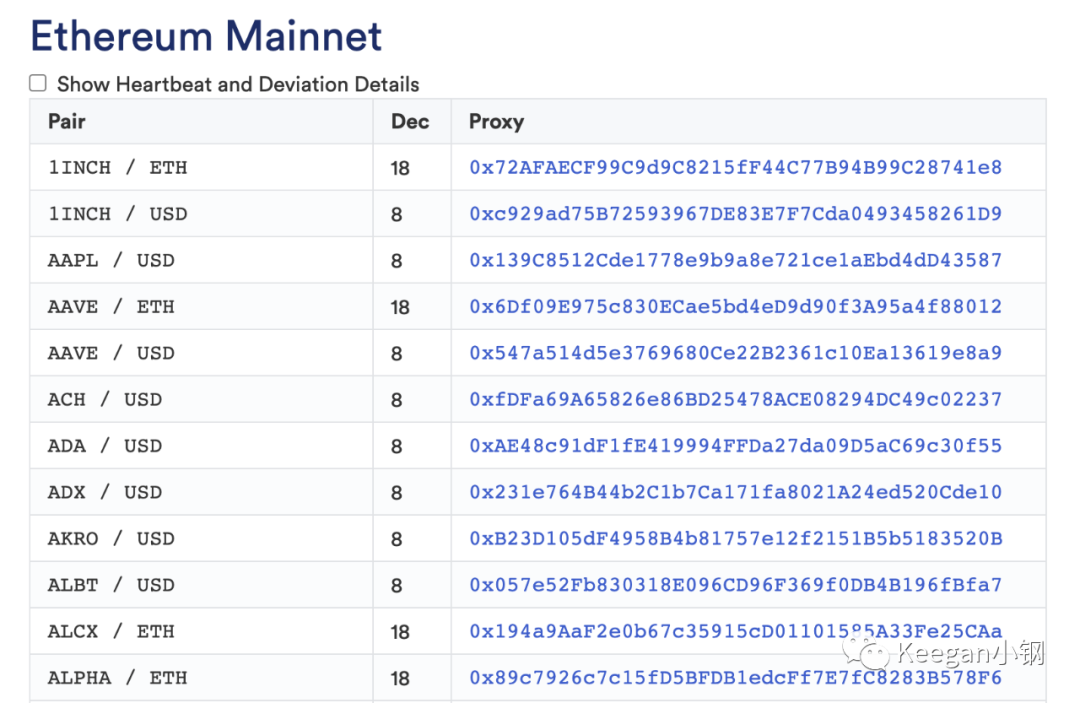Screen dimensions: 1080x703
Task: Open the 1INCH / ETH proxy address link
Action: pos(736,167)
